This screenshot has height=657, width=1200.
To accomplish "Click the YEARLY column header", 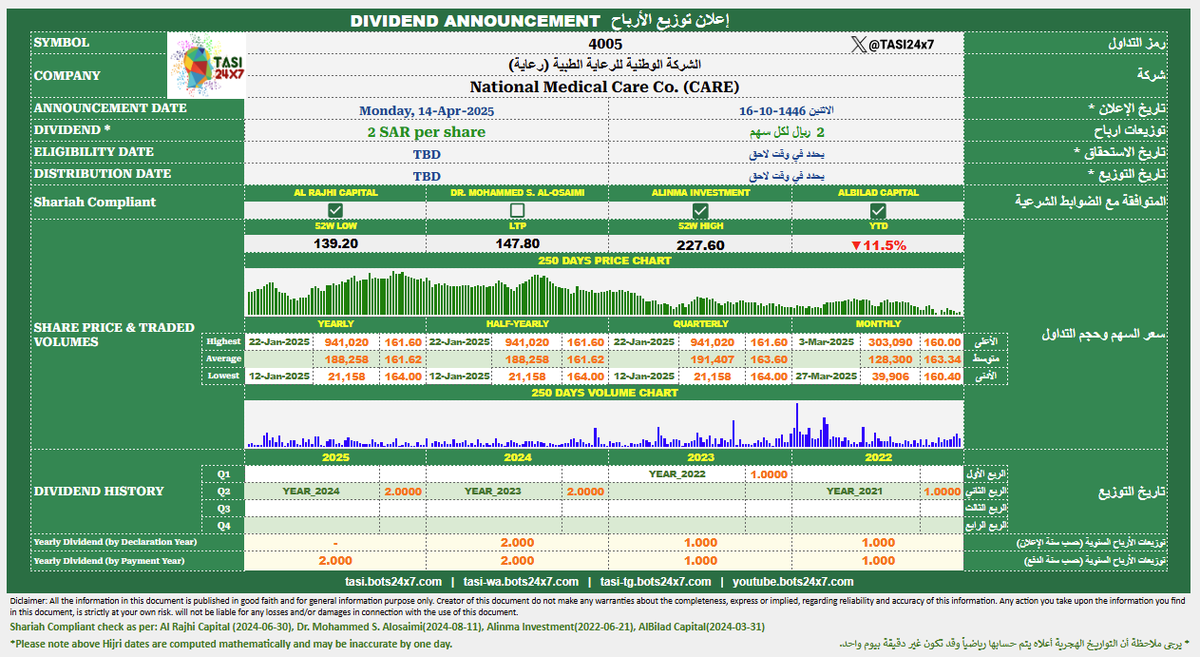I will click(335, 324).
